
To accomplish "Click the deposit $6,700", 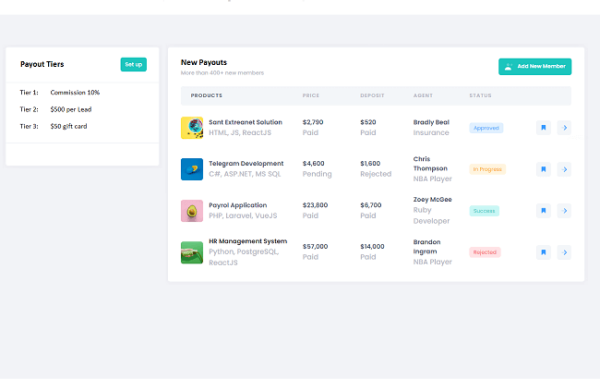I will (371, 205).
